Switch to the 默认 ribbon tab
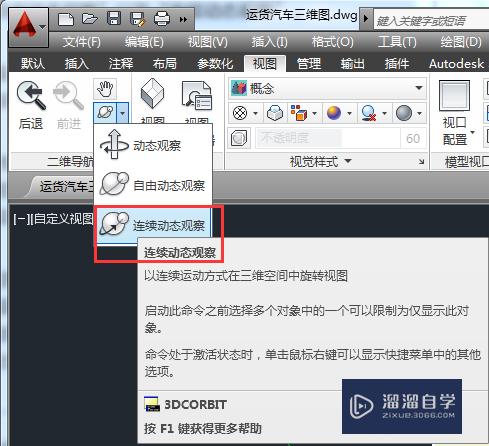Image resolution: width=489 pixels, height=446 pixels. click(33, 63)
